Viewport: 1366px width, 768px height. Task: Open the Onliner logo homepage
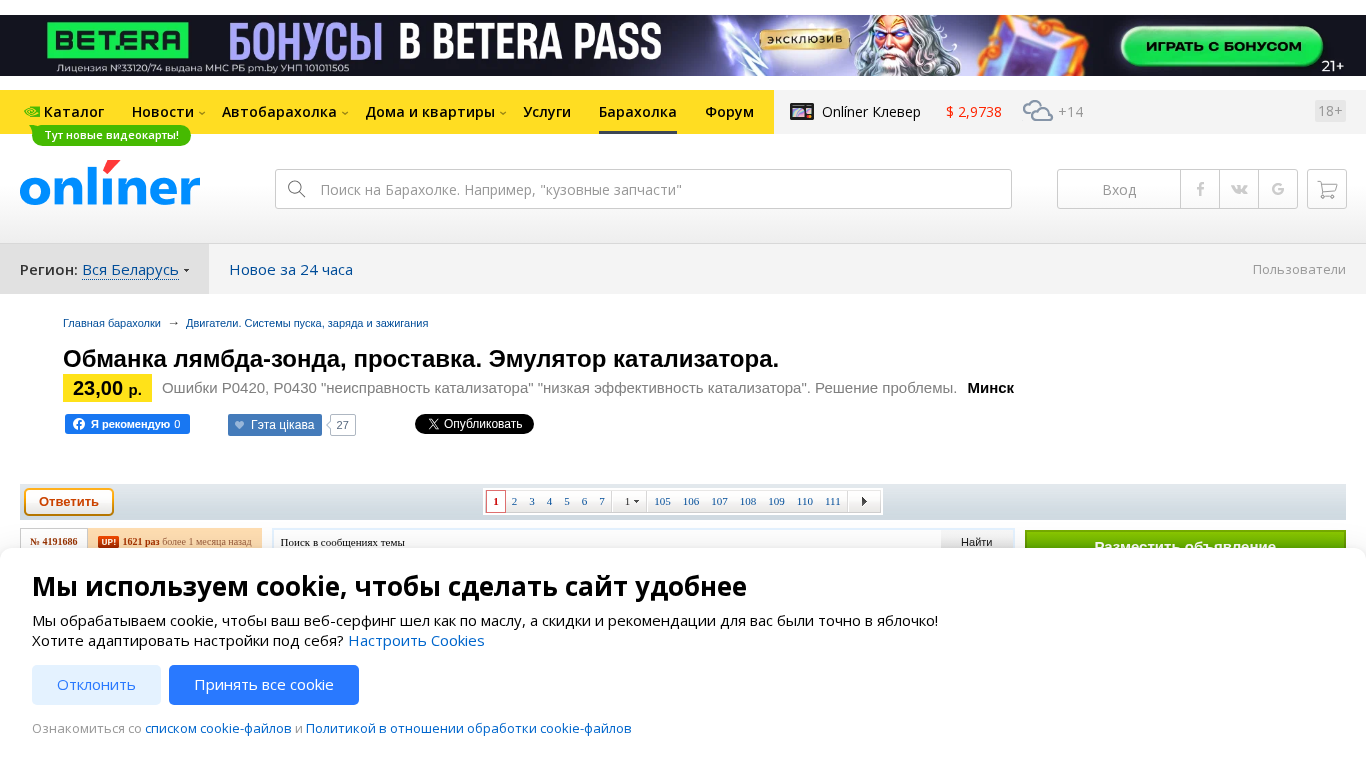(110, 183)
